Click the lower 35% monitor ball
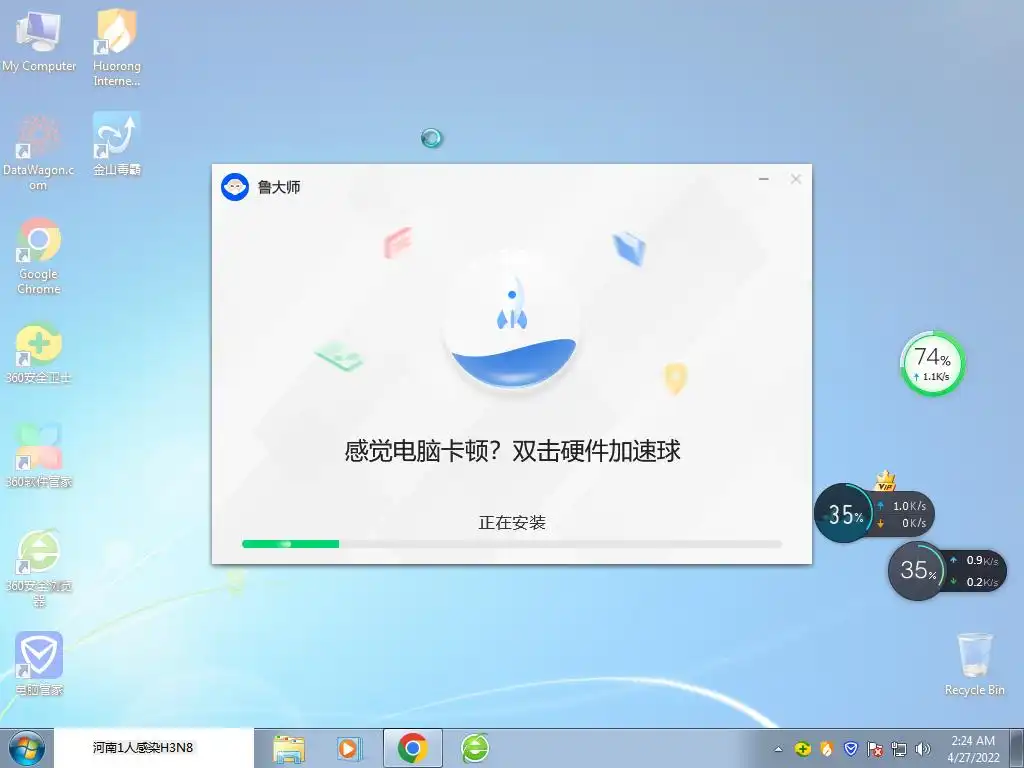 pyautogui.click(x=918, y=571)
